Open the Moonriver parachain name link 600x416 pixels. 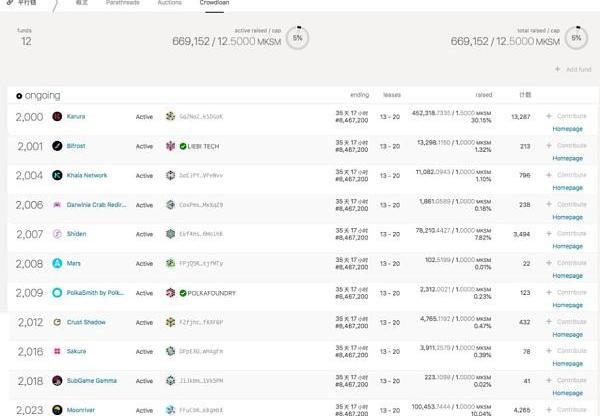pyautogui.click(x=81, y=410)
